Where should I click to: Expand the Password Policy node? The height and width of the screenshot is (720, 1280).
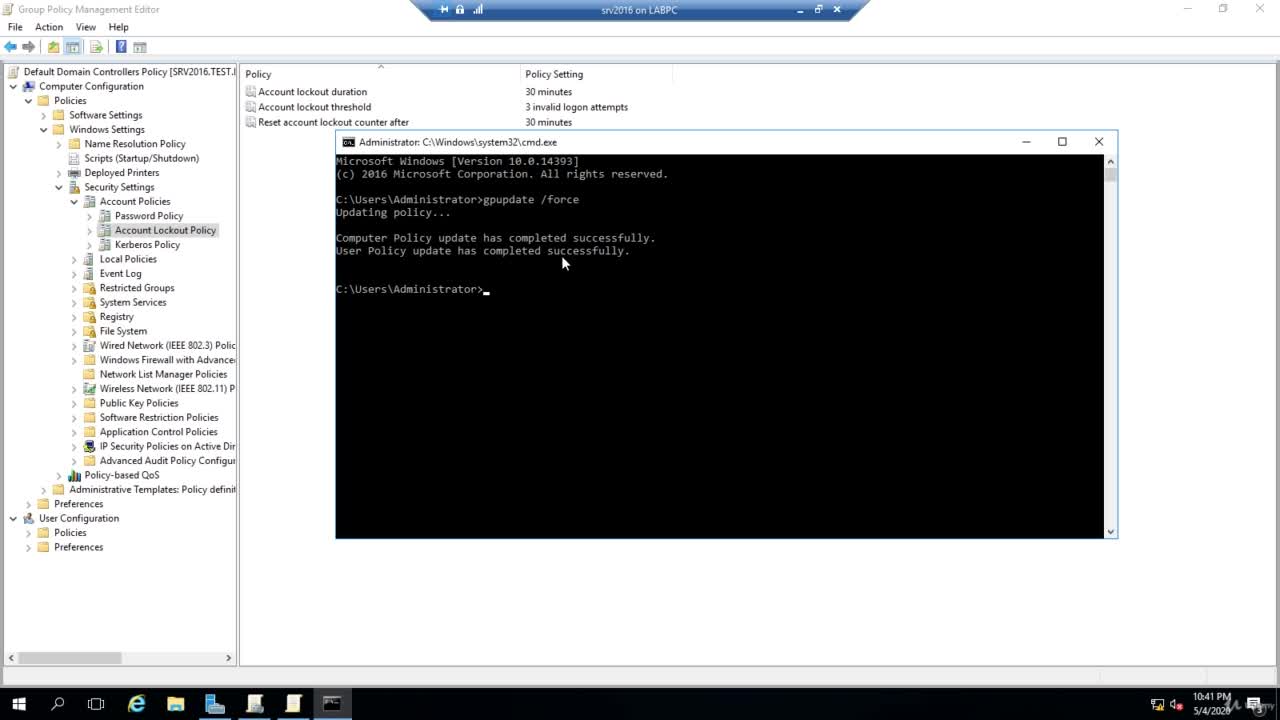[x=89, y=216]
